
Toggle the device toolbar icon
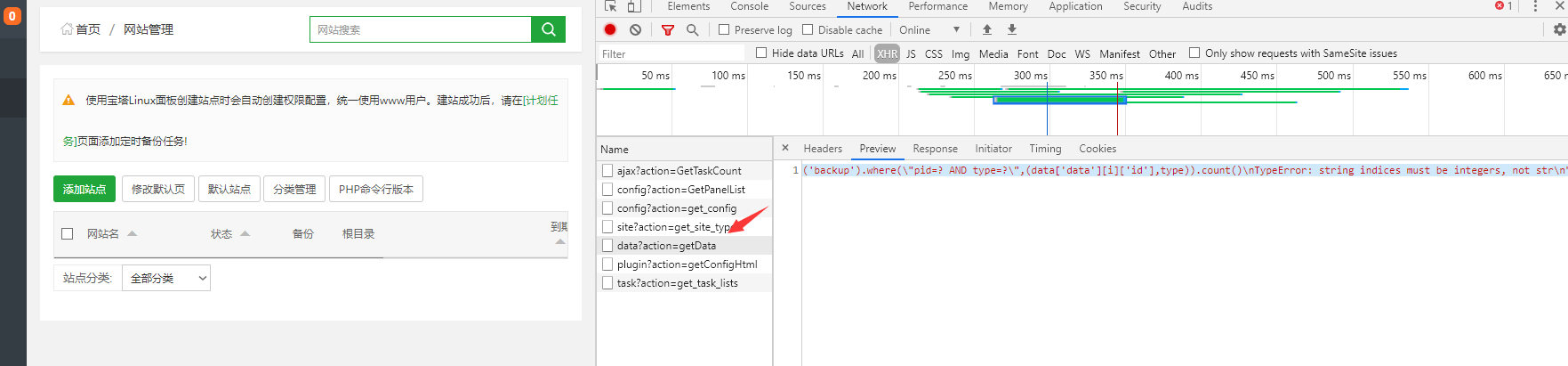[634, 6]
